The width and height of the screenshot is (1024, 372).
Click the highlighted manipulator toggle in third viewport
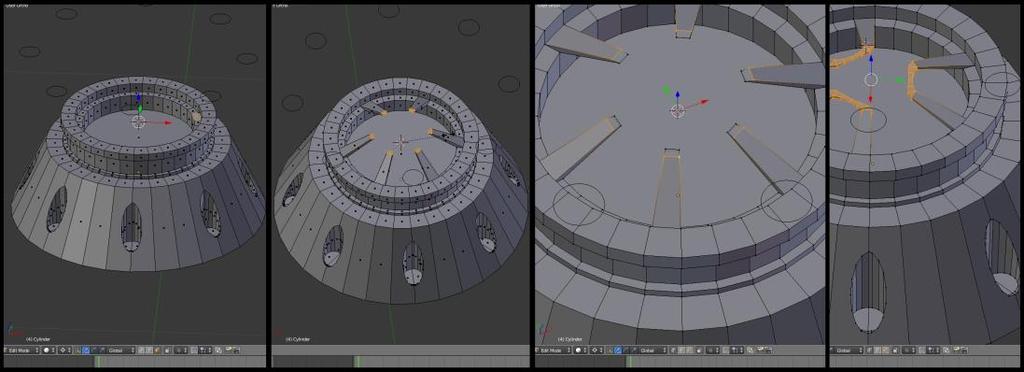coord(618,350)
